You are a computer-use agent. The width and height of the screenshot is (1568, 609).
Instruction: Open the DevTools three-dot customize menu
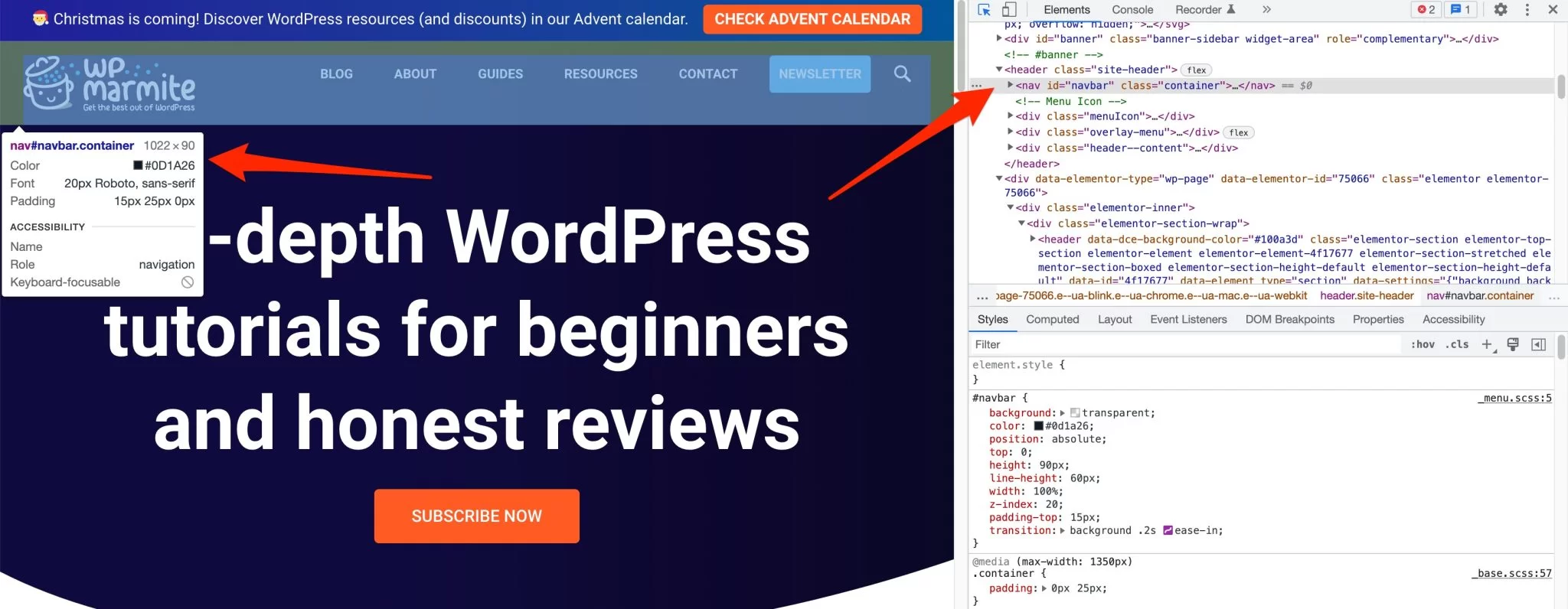pyautogui.click(x=1527, y=10)
